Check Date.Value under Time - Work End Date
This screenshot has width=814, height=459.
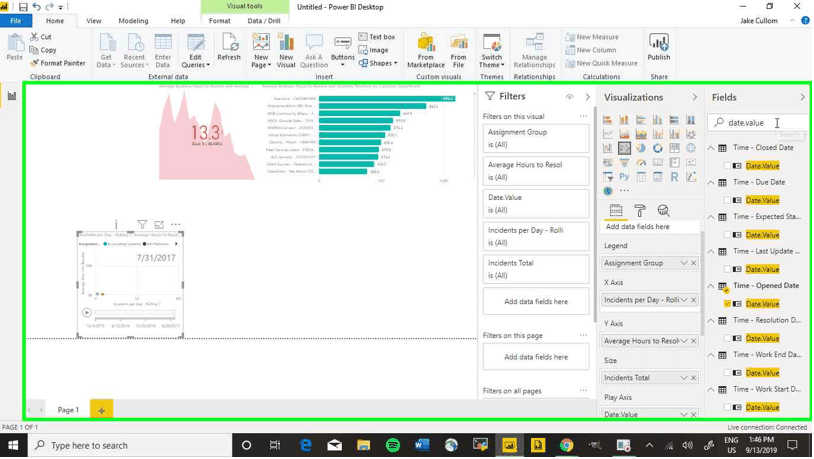coord(727,373)
